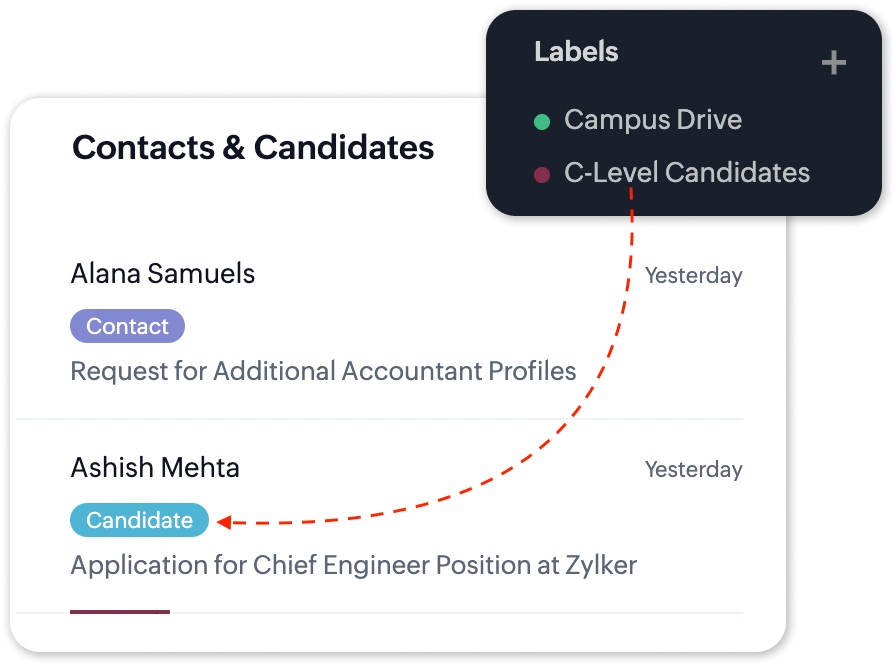The height and width of the screenshot is (666, 896).
Task: Open Alana Samuels' conversation
Action: click(163, 274)
